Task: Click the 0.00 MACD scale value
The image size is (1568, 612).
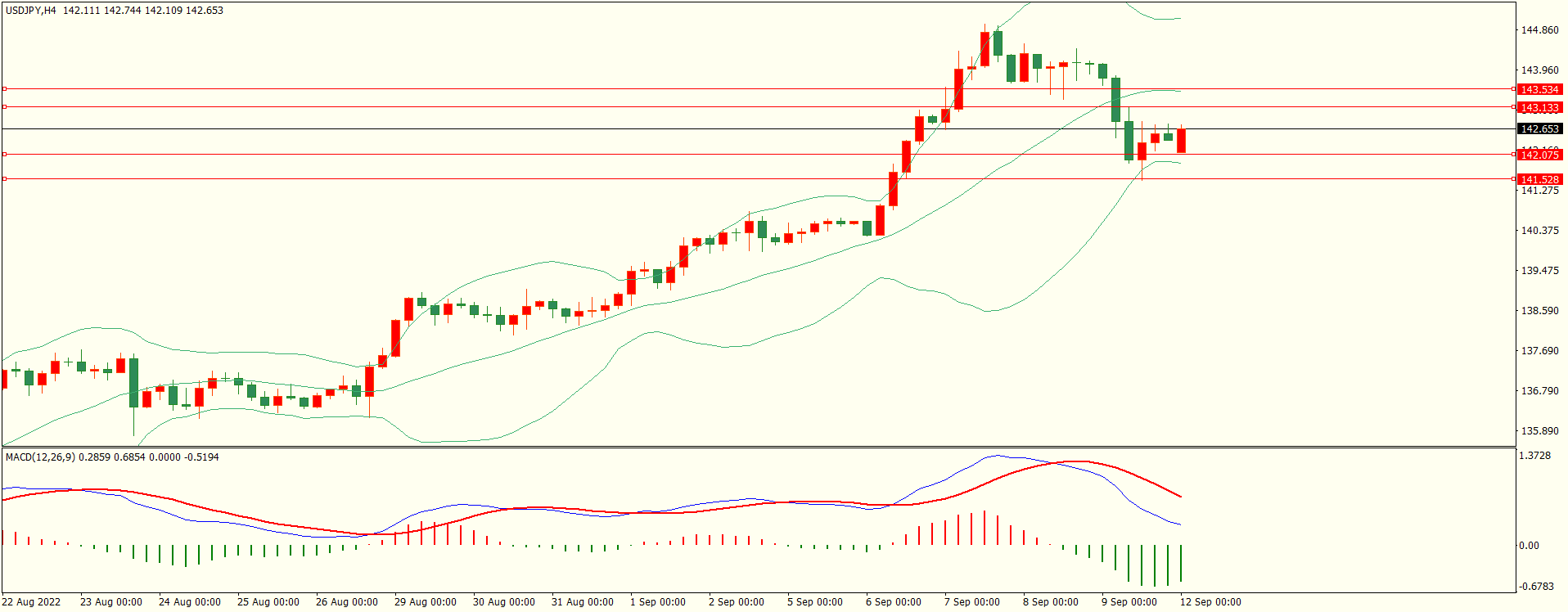Action: (1530, 546)
